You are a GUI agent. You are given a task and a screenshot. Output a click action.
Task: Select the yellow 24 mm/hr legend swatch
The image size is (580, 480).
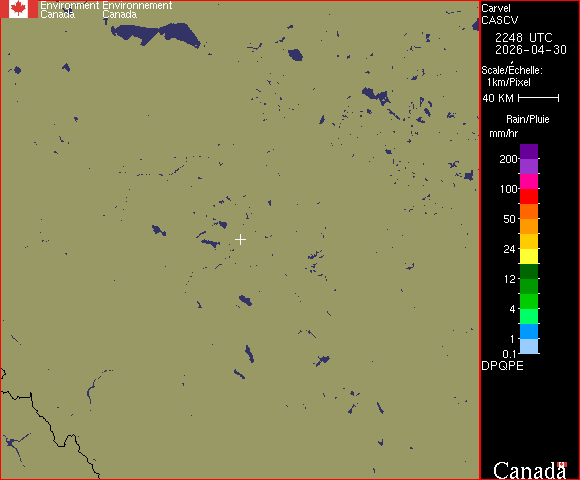(529, 256)
